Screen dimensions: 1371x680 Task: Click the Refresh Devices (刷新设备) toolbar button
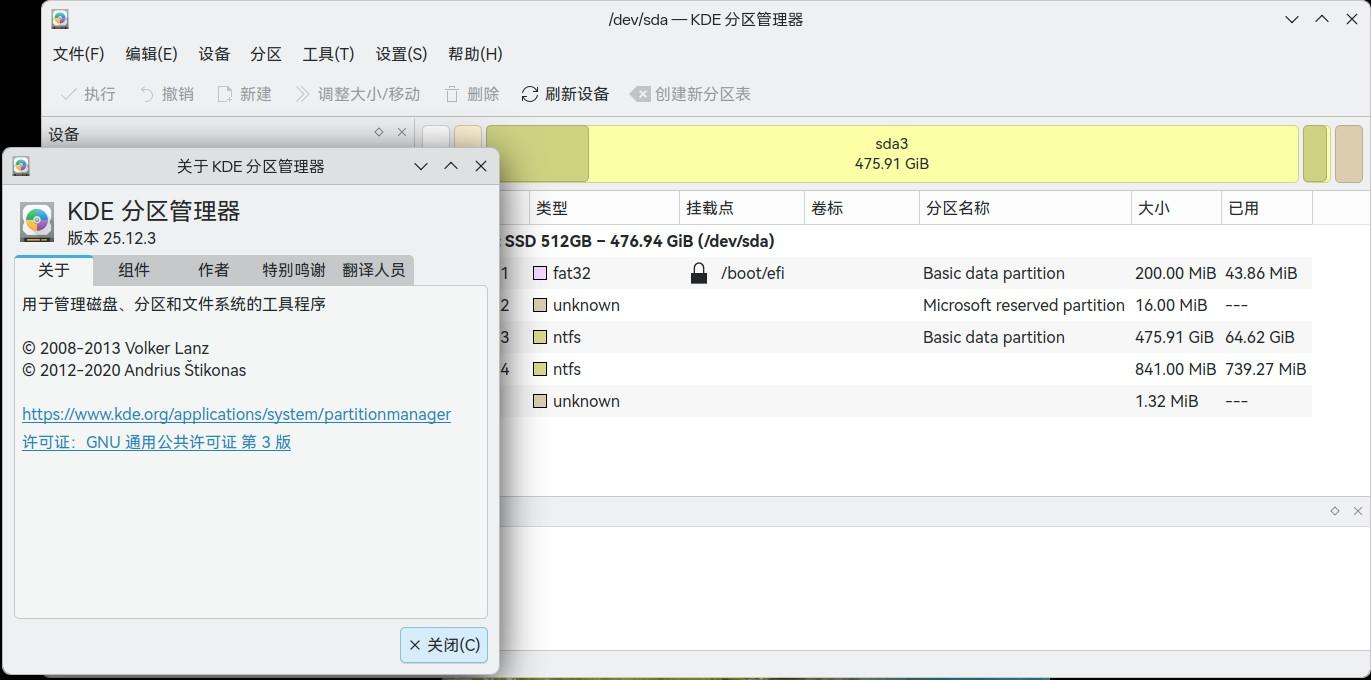click(x=565, y=94)
